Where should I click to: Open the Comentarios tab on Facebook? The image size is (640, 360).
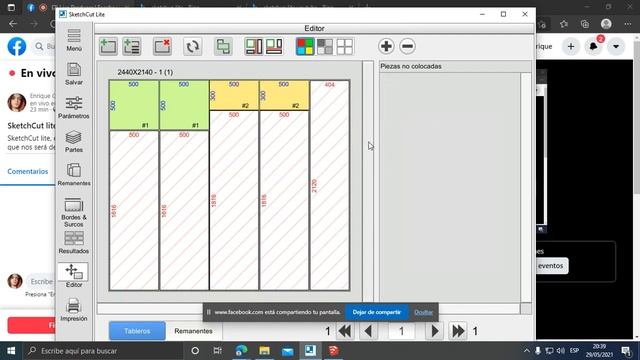28,171
